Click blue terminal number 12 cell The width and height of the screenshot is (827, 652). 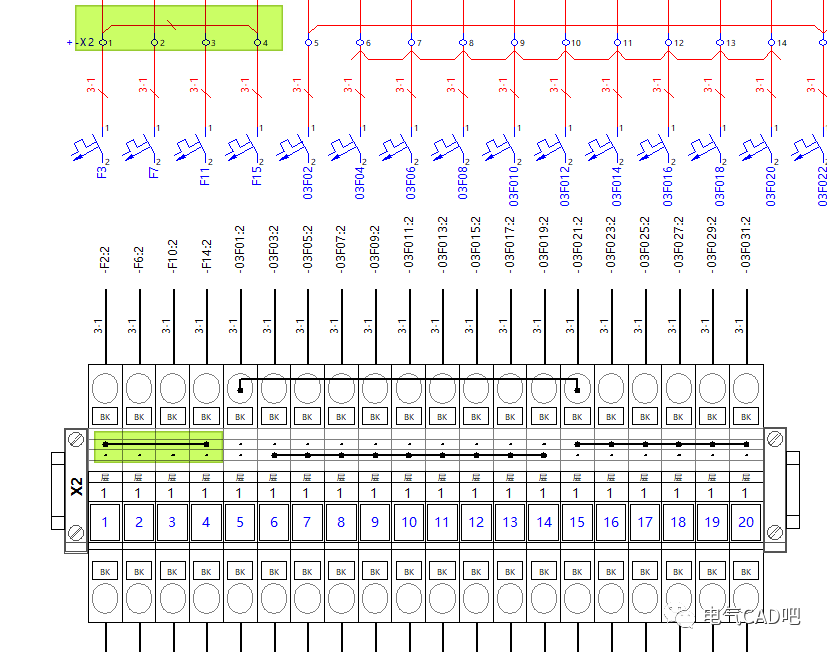pos(476,522)
